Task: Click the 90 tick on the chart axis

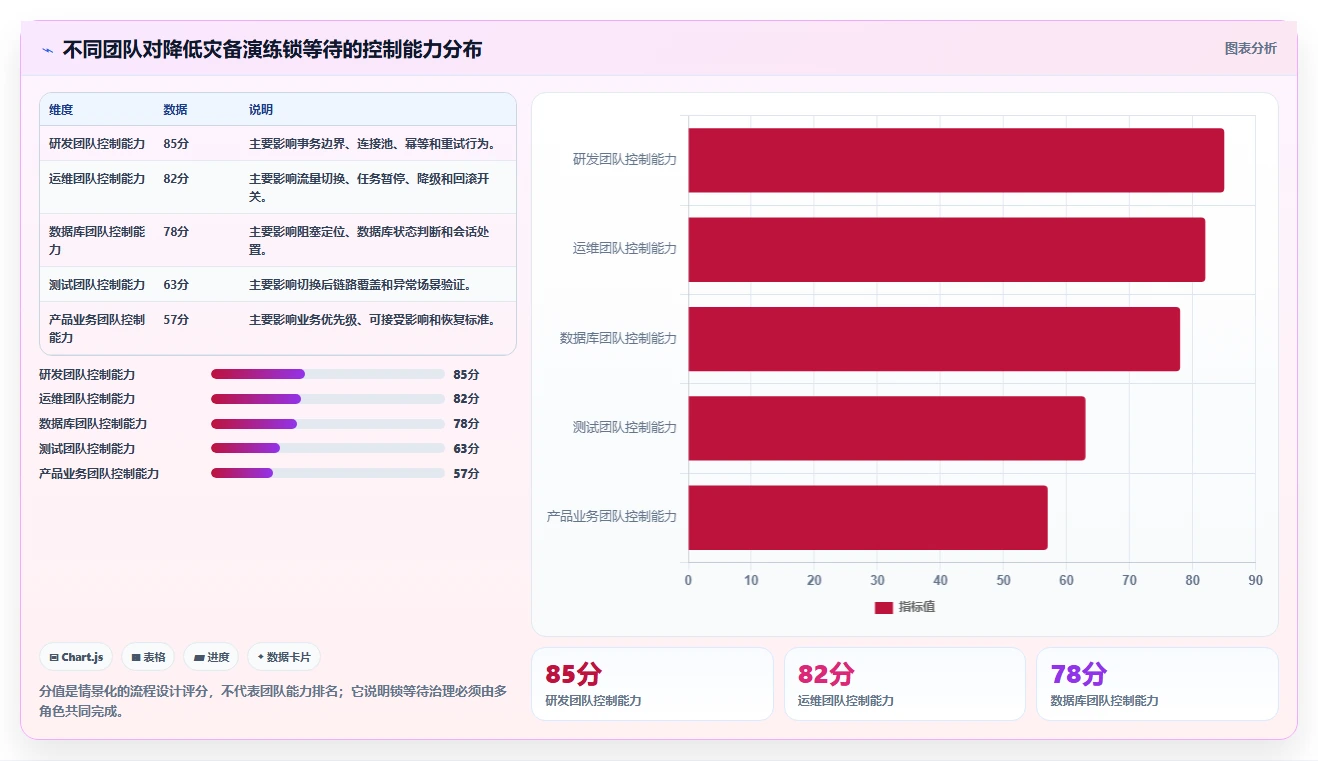Action: [x=1256, y=581]
